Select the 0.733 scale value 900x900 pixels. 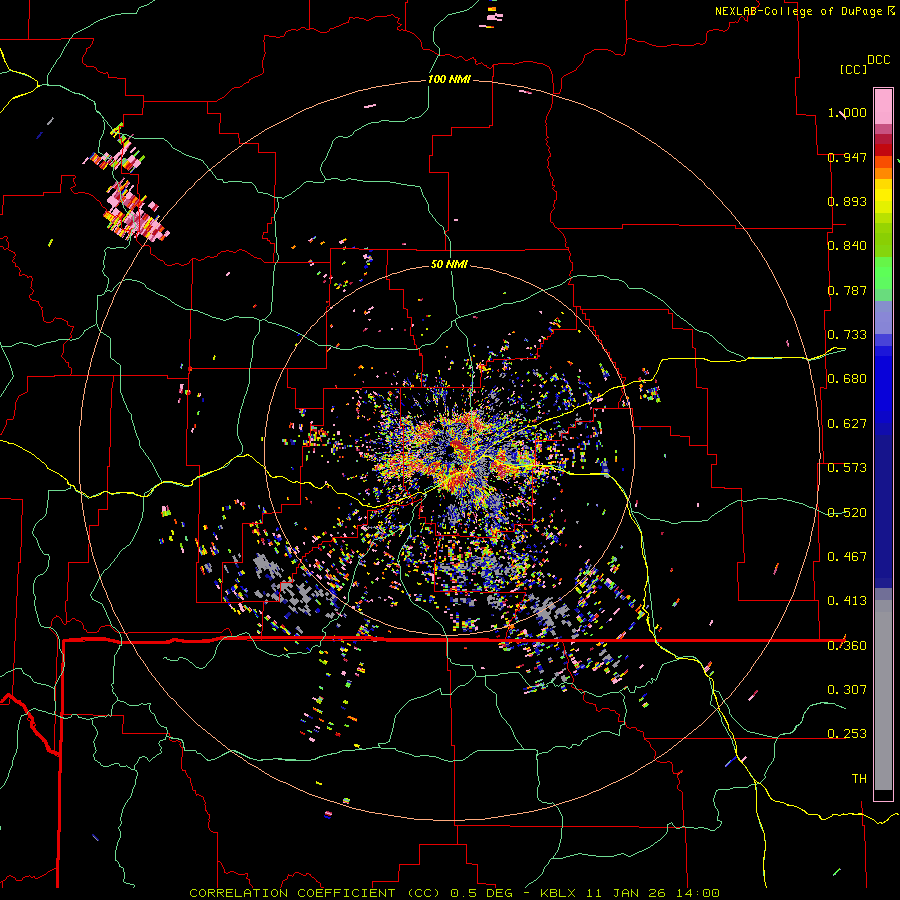pos(847,335)
